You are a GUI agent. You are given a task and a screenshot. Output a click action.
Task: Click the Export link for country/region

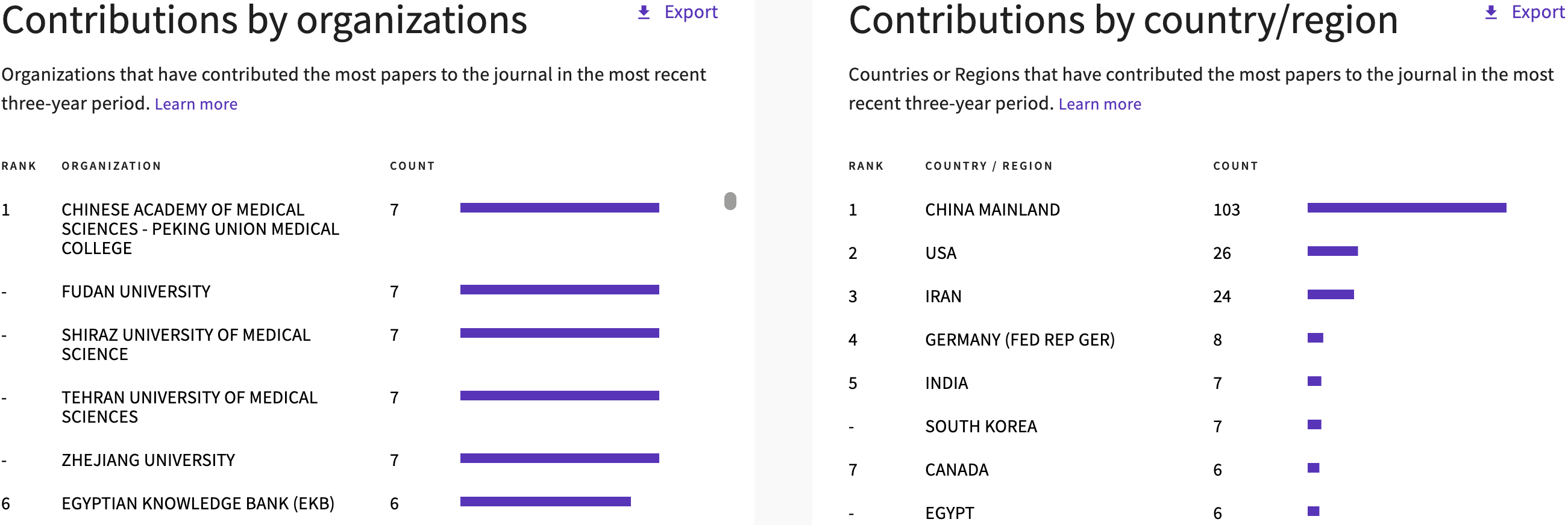point(1537,12)
